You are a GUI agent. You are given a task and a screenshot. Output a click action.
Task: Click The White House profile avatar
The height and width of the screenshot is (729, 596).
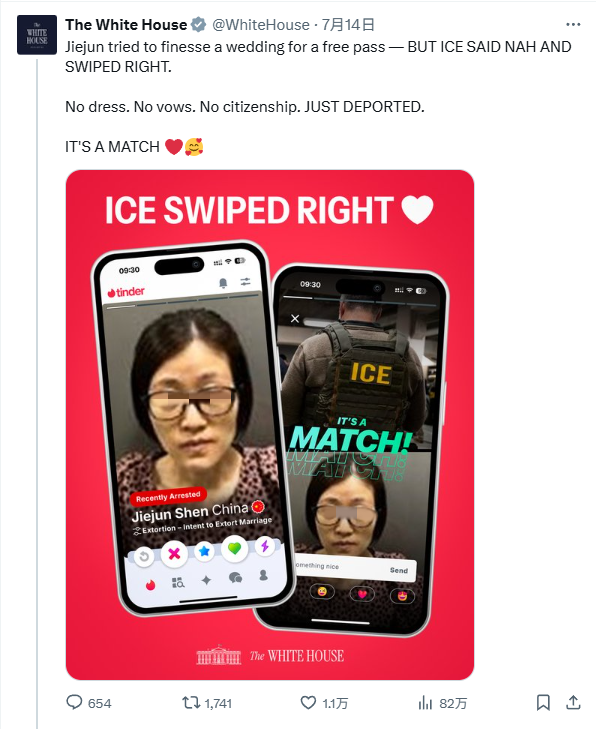coord(37,35)
